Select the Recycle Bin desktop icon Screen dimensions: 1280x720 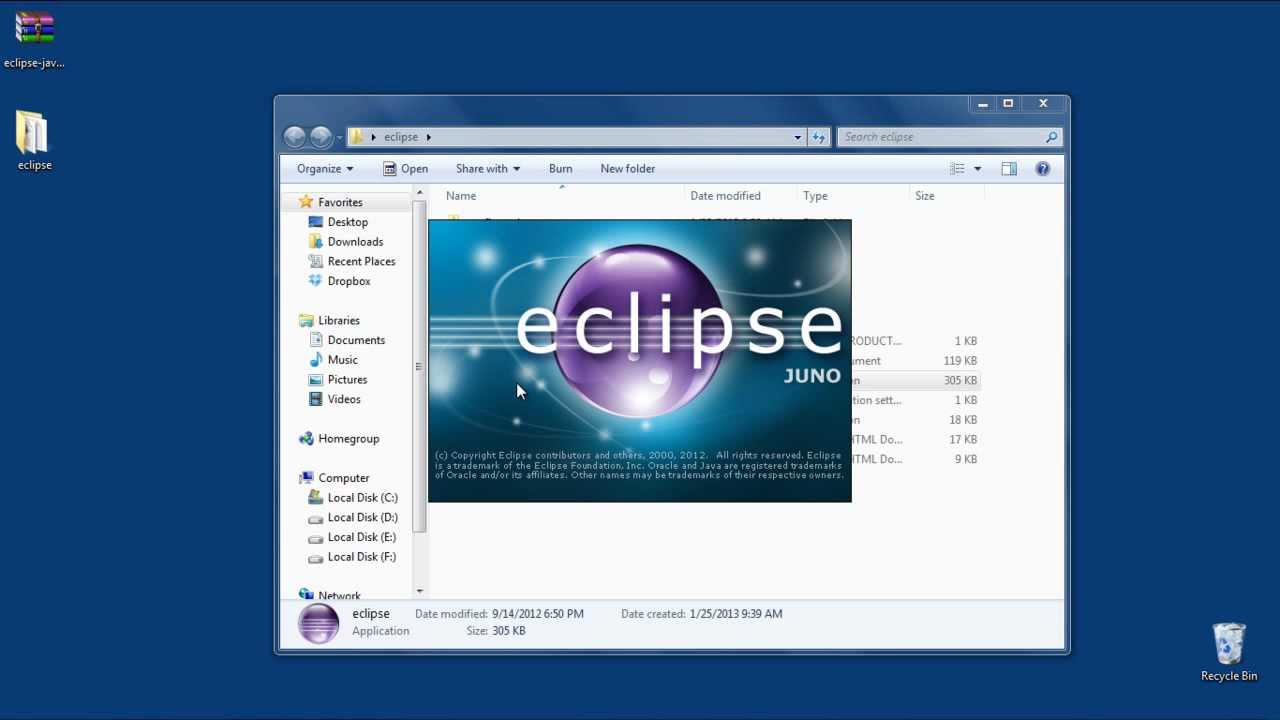tap(1229, 653)
